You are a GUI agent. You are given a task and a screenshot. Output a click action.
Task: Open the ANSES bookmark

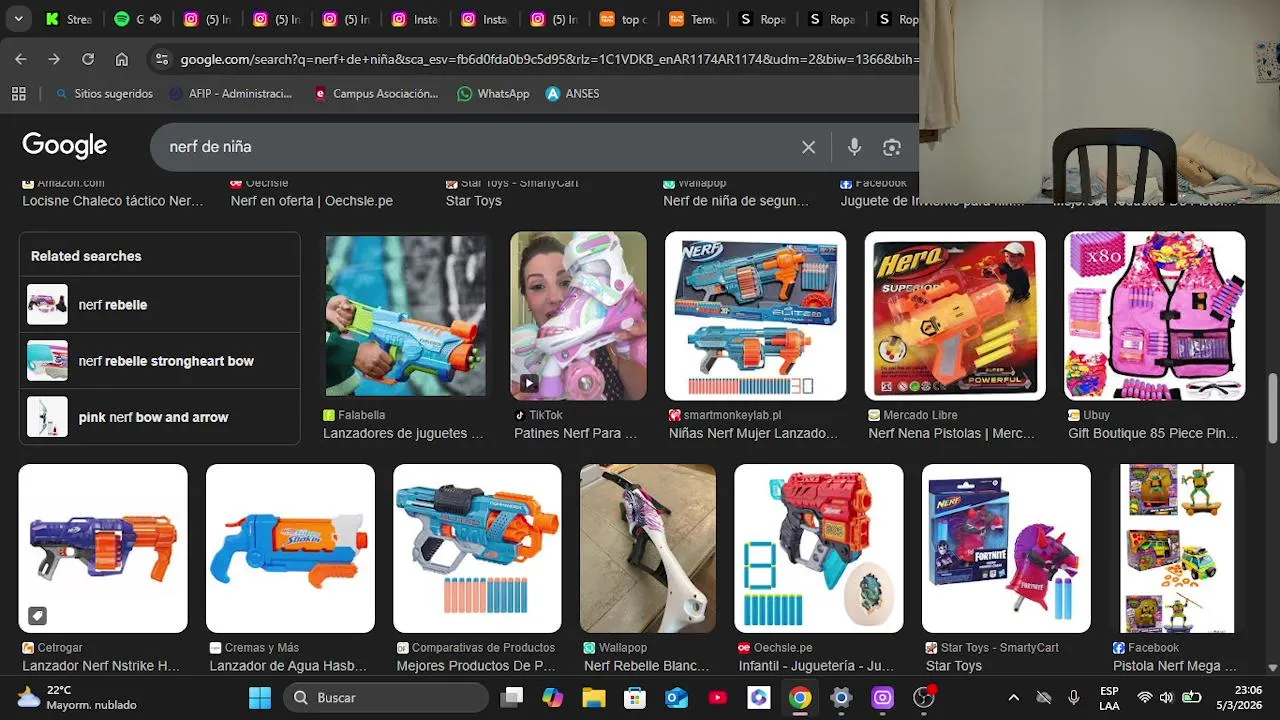(x=573, y=93)
